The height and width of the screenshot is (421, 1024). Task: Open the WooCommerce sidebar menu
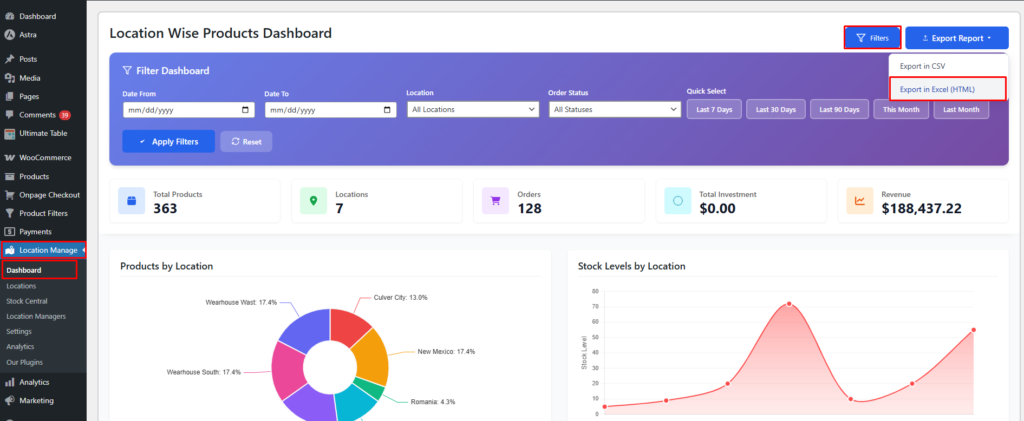click(44, 158)
